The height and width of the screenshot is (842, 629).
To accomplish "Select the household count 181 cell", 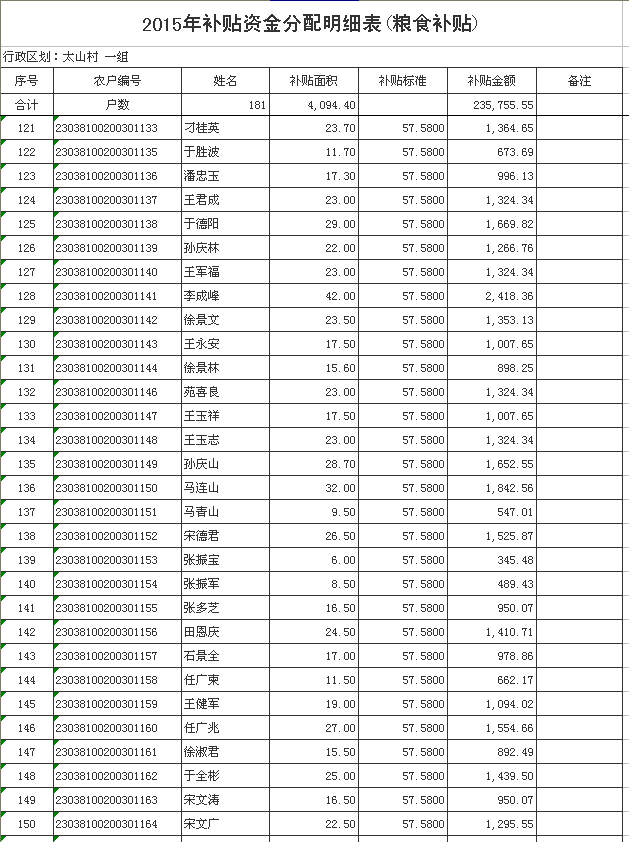I will pyautogui.click(x=226, y=105).
